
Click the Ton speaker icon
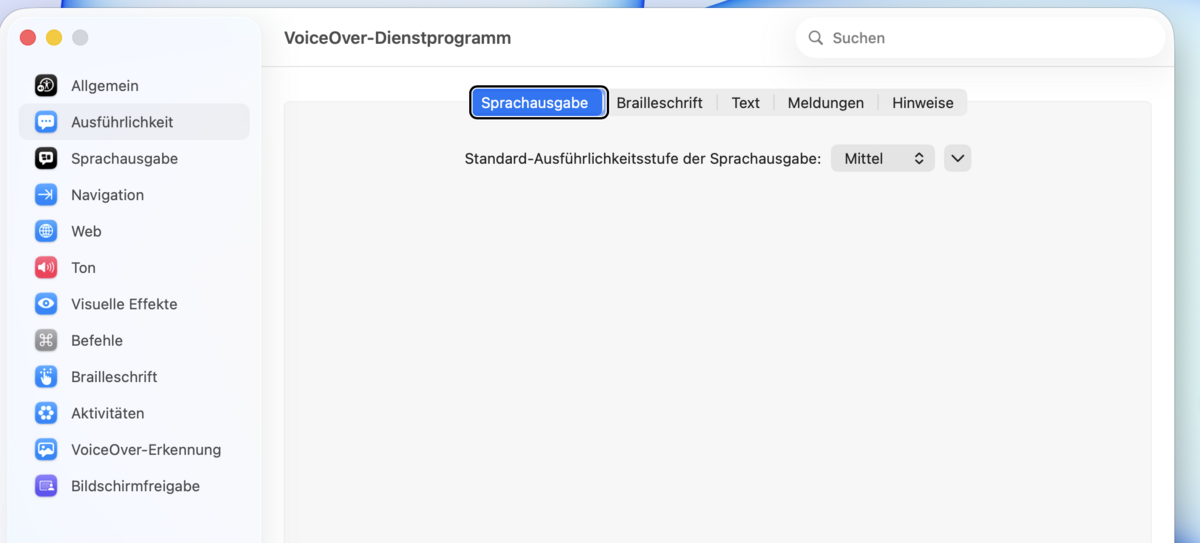[46, 268]
